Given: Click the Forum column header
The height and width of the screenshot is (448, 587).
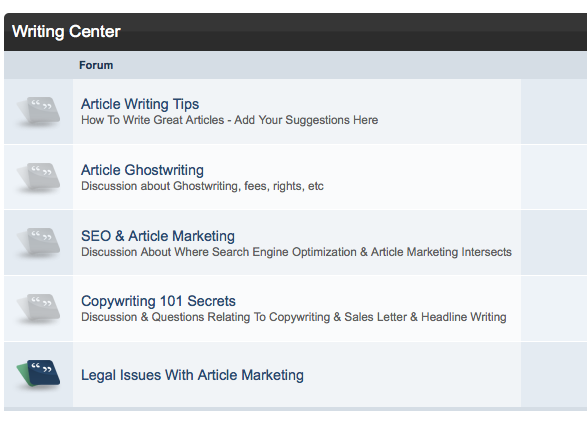Looking at the screenshot, I should pos(96,65).
